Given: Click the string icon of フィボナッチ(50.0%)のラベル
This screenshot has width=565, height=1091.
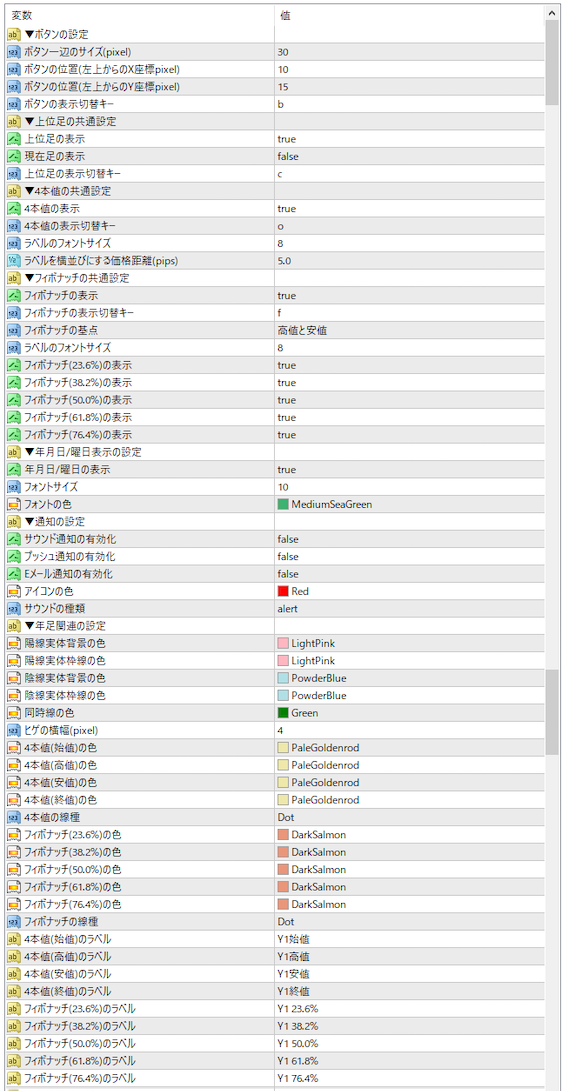Looking at the screenshot, I should 14,1044.
